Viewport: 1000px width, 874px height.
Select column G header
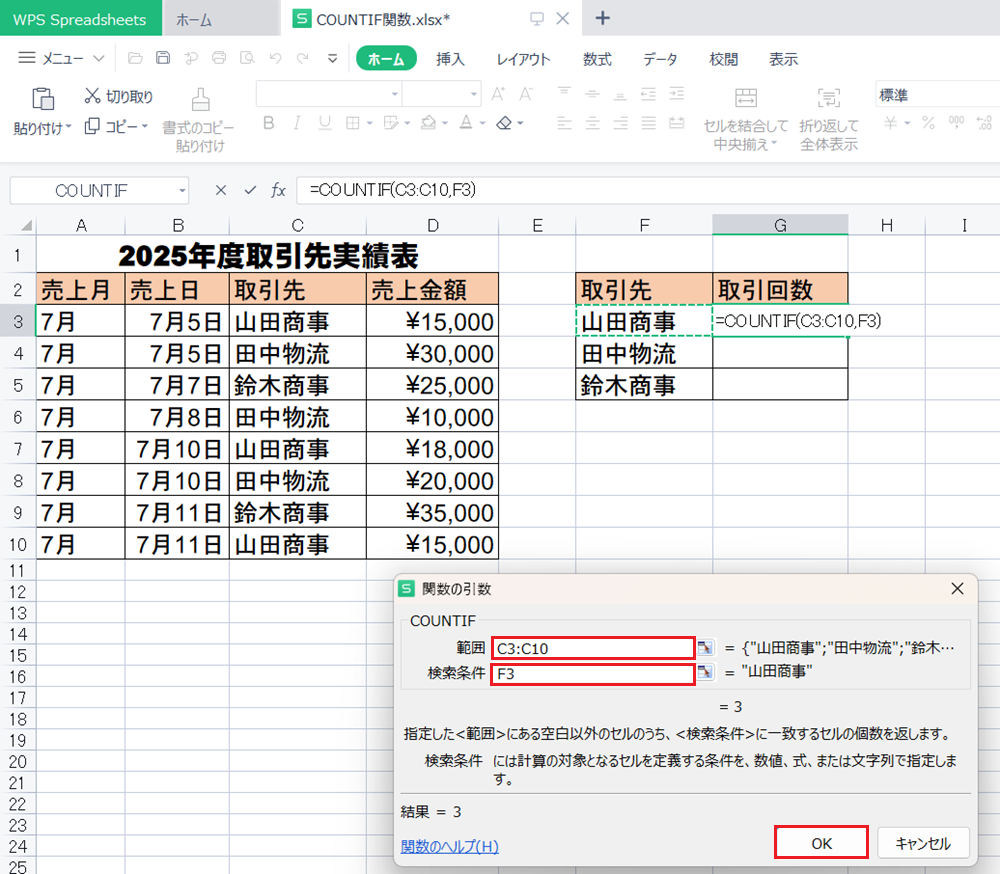pyautogui.click(x=780, y=225)
